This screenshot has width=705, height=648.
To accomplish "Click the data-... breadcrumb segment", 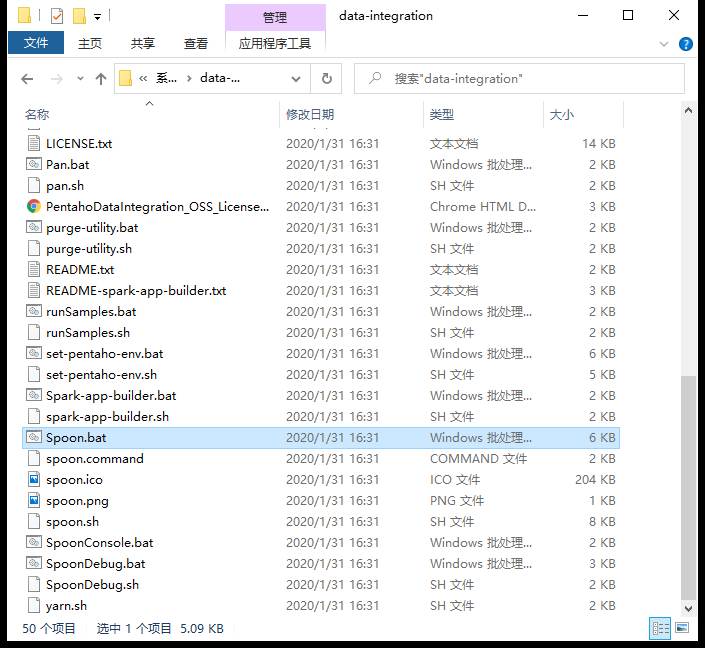I will [x=220, y=78].
